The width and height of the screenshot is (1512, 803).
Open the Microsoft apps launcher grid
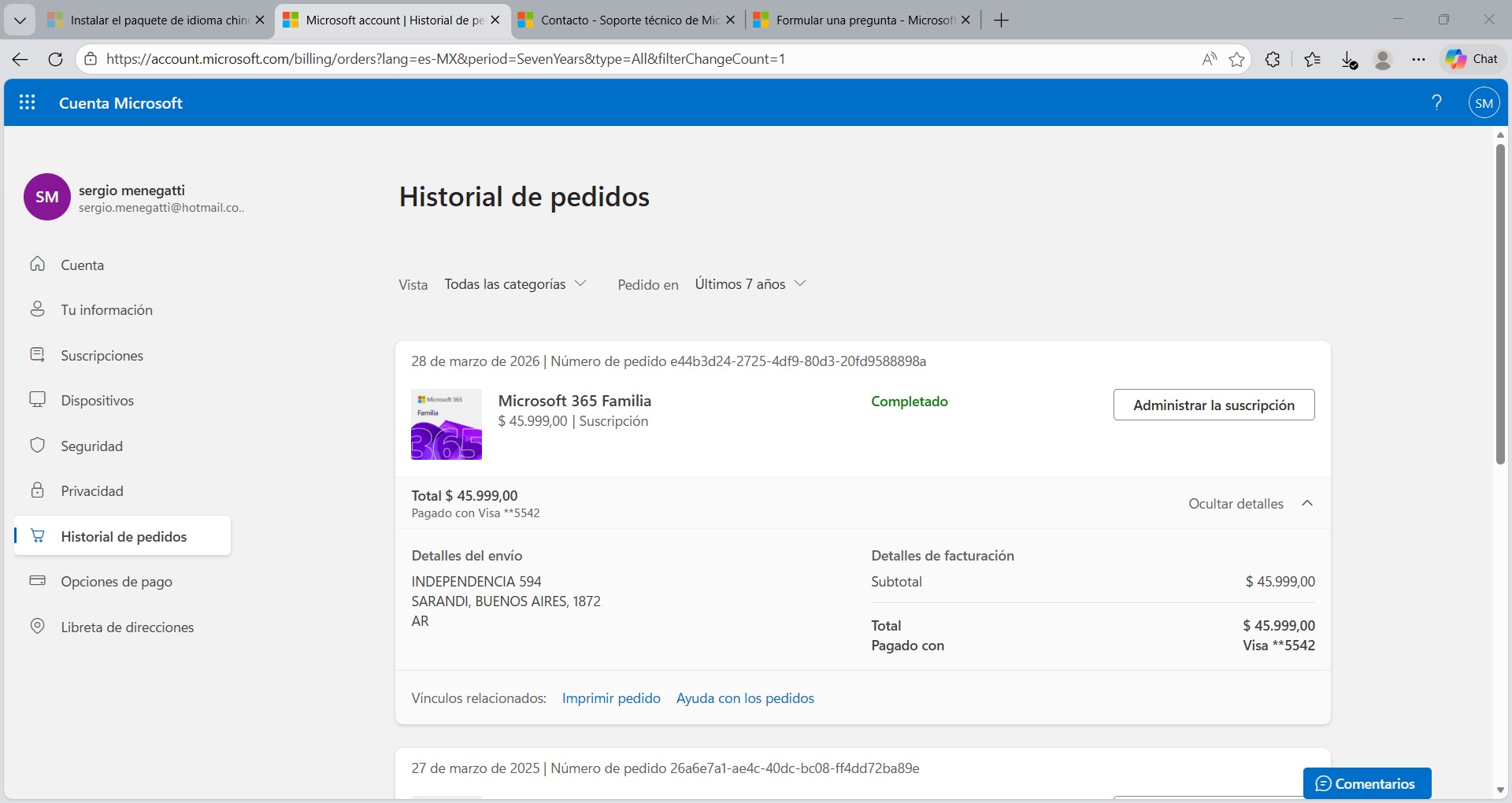click(x=28, y=102)
